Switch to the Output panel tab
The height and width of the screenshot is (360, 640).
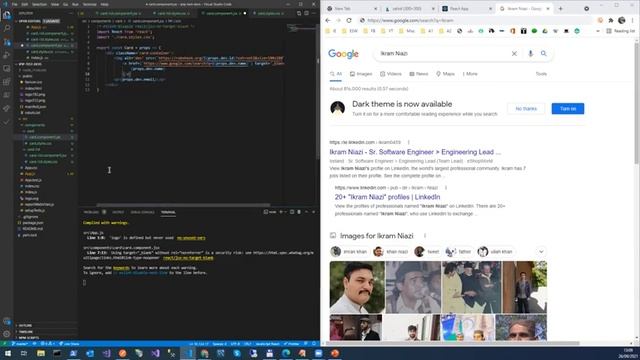point(118,212)
